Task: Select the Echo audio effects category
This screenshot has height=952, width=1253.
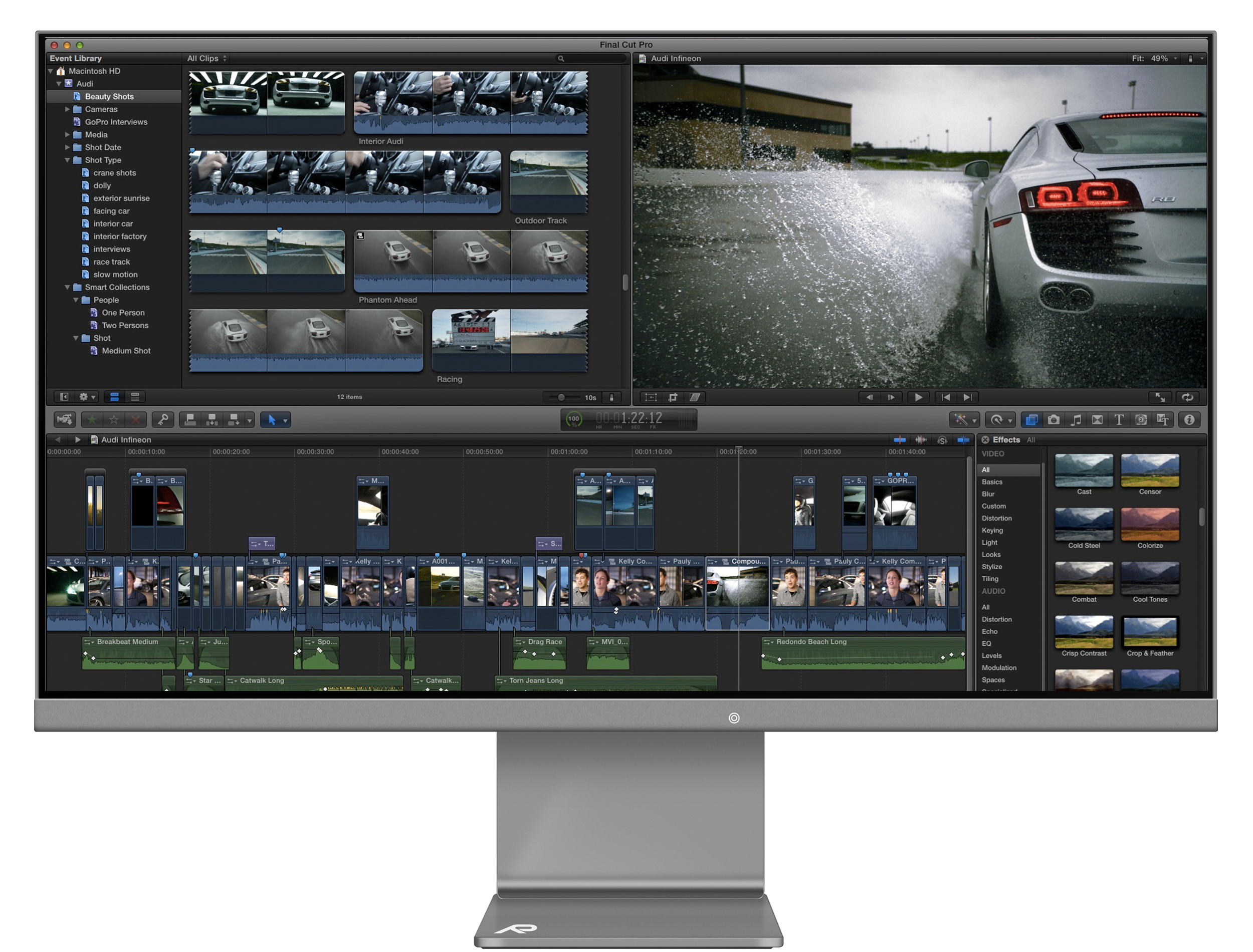Action: (x=989, y=631)
